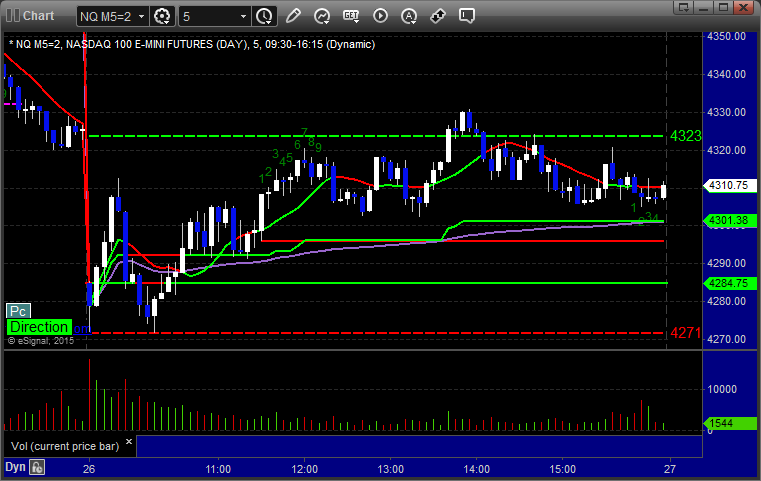Viewport: 761px width, 481px height.
Task: Click the 15:00 time axis label
Action: pos(562,469)
